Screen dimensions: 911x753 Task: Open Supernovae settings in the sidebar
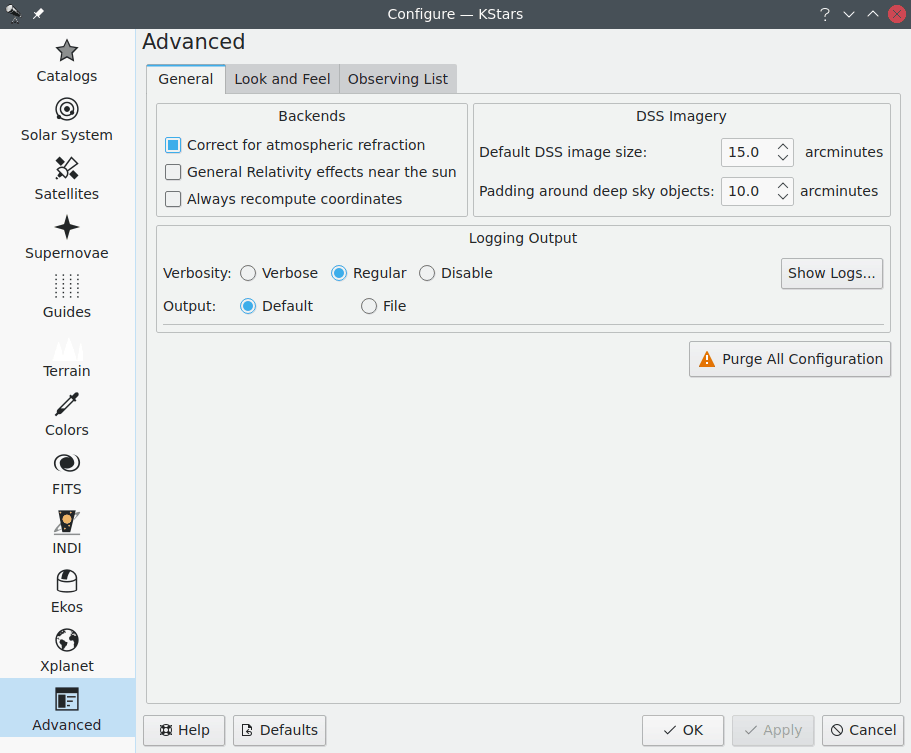click(x=67, y=238)
